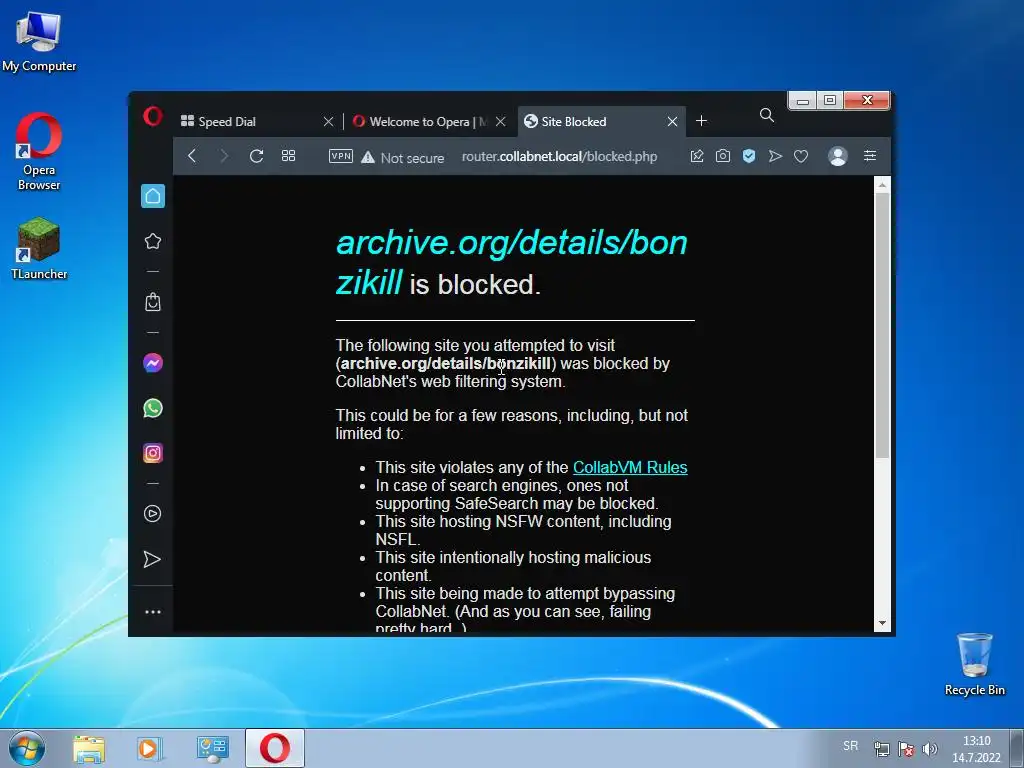The width and height of the screenshot is (1024, 768).
Task: Open the Player icon in sidebar
Action: (153, 514)
